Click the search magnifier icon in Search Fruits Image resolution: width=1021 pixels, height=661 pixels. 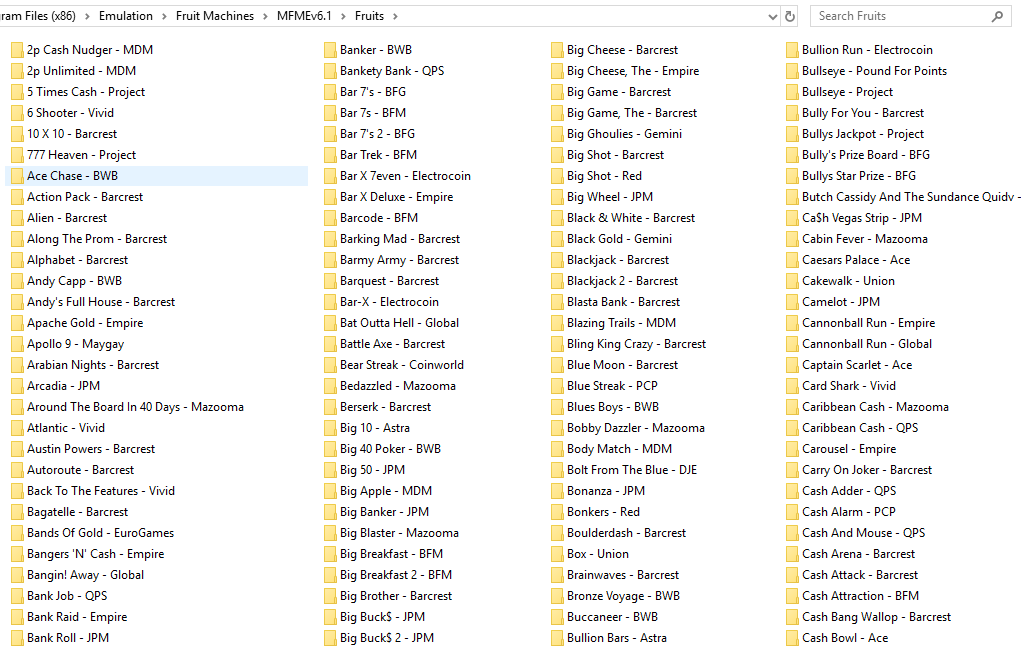997,16
